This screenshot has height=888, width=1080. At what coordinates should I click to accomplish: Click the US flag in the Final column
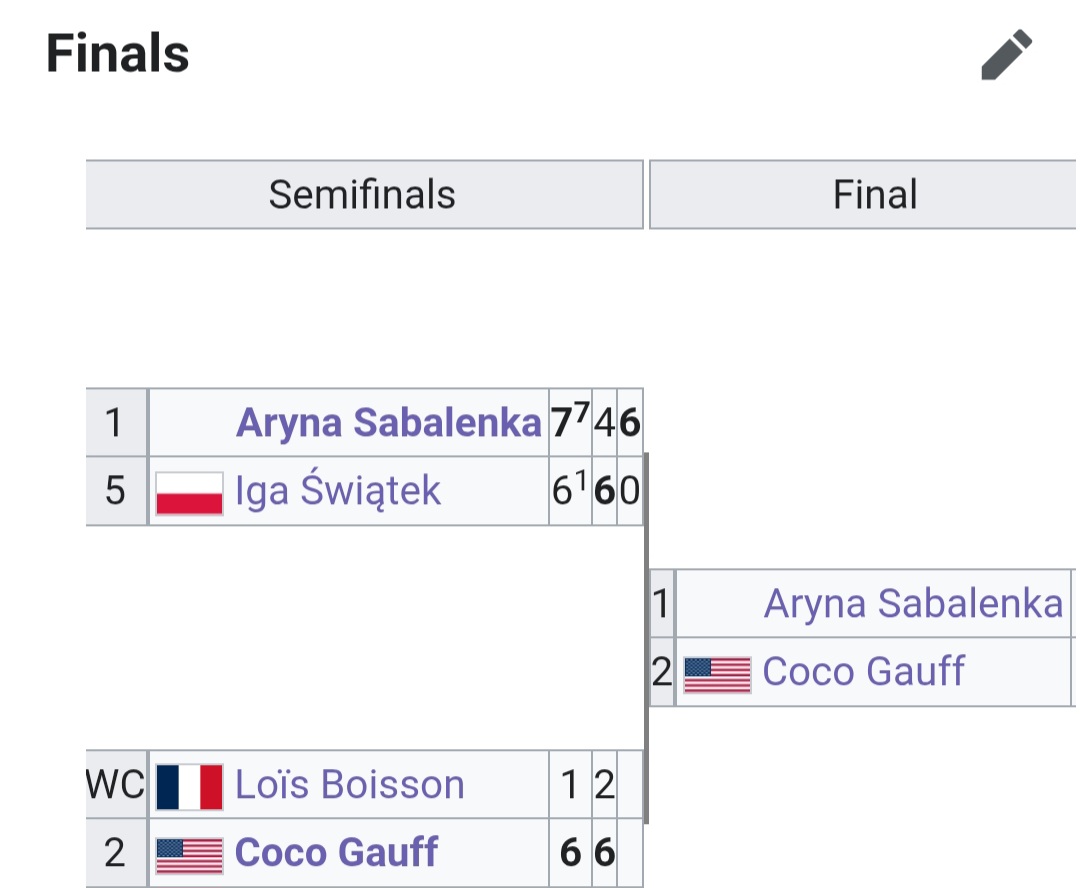point(717,673)
